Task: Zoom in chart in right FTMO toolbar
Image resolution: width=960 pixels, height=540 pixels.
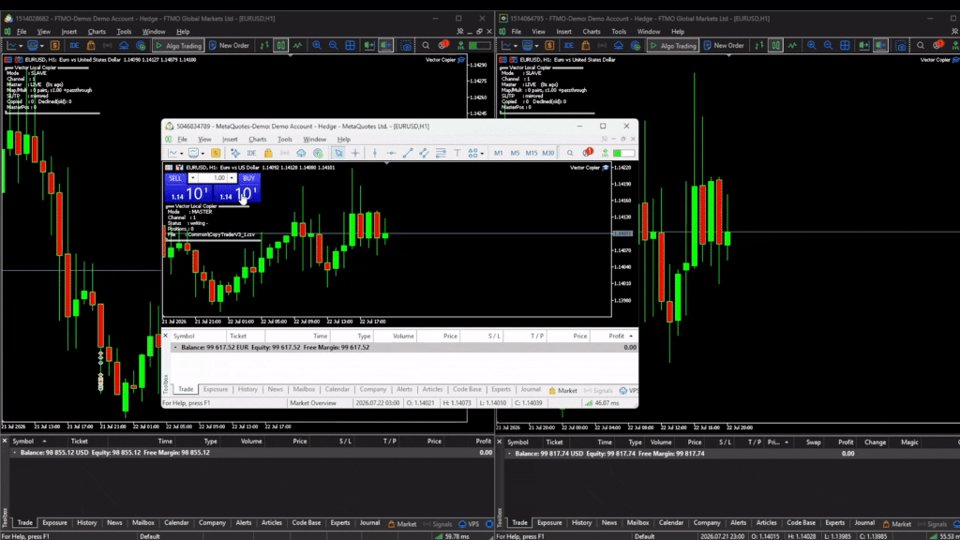Action: click(x=811, y=45)
